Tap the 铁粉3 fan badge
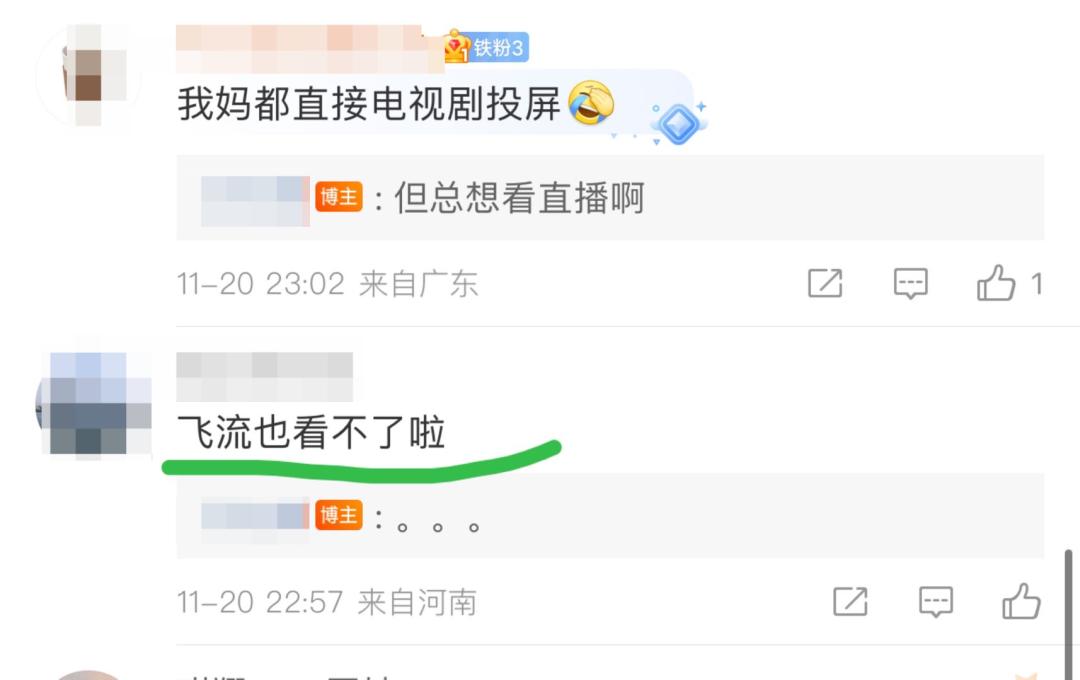Viewport: 1080px width, 680px height. [x=488, y=47]
